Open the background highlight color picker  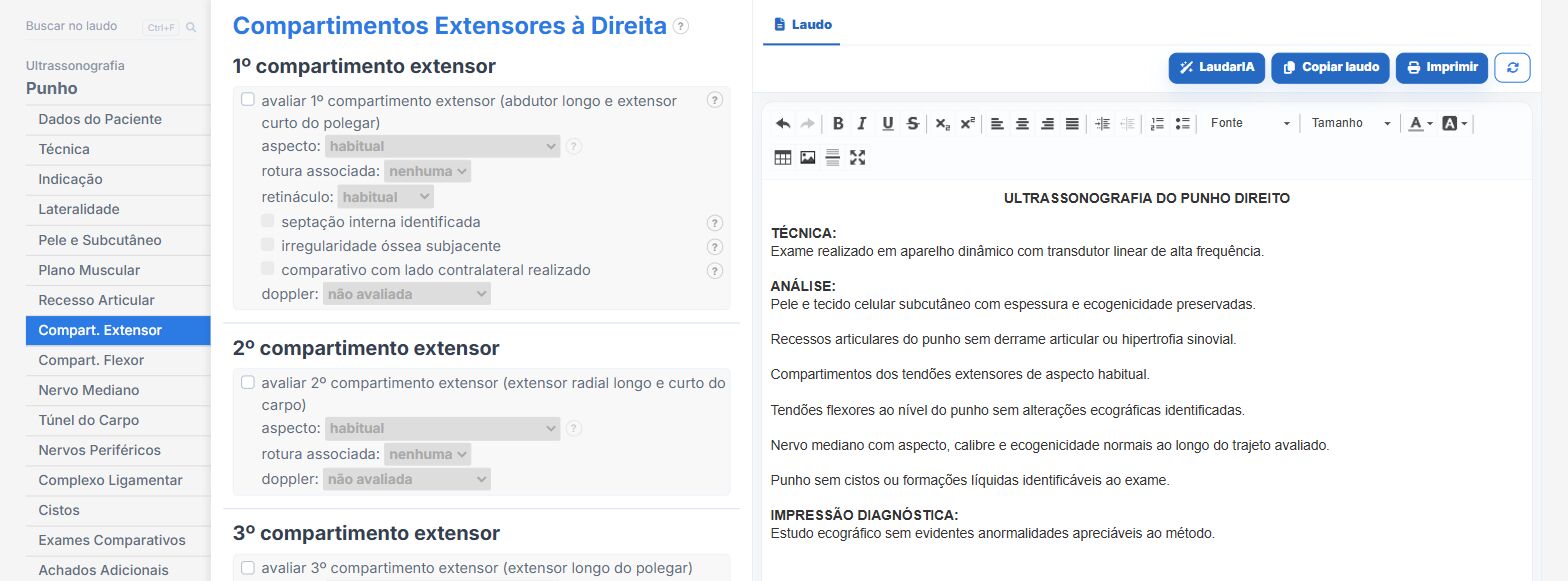[x=1455, y=123]
